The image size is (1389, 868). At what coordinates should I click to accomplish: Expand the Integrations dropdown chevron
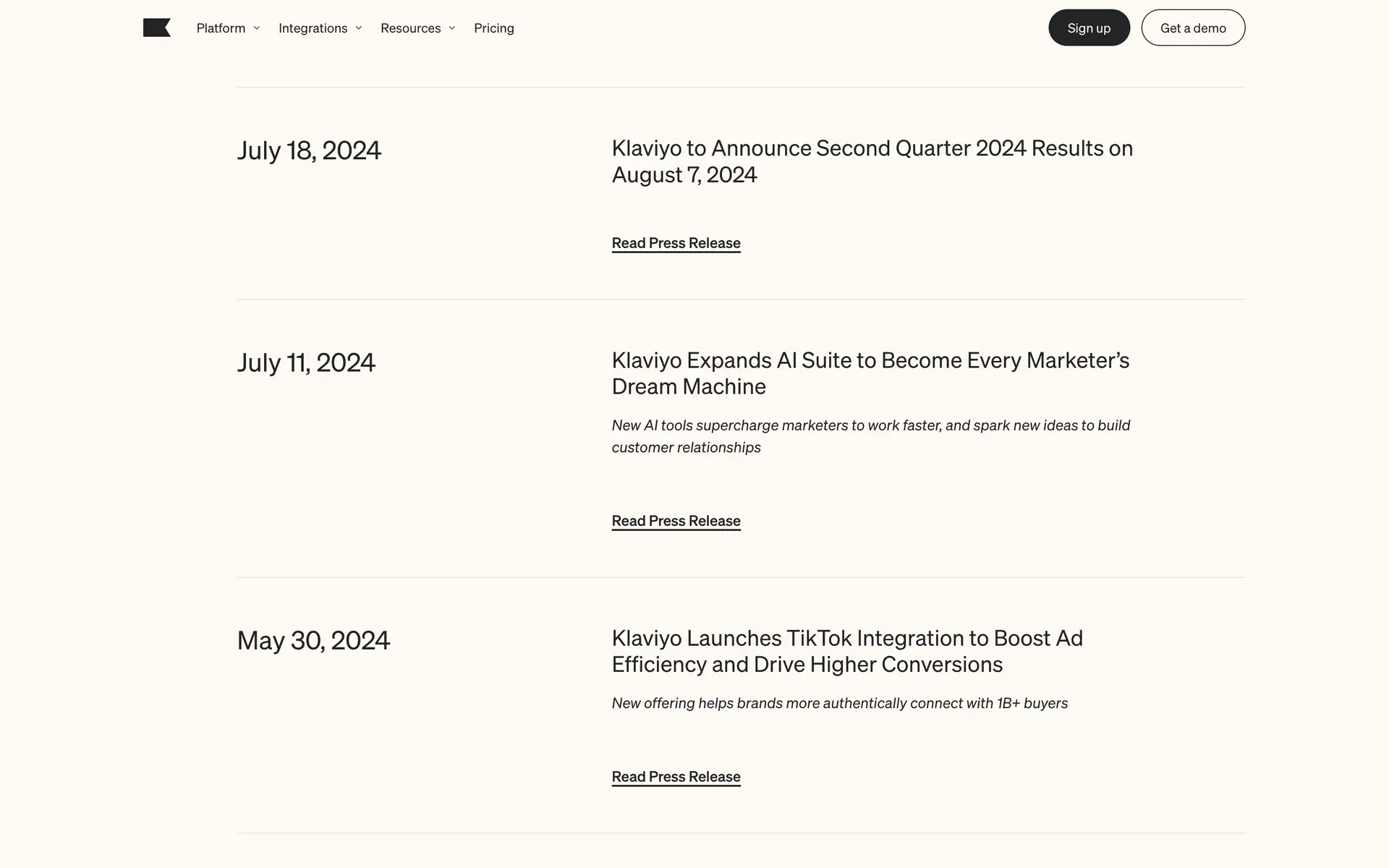tap(359, 28)
